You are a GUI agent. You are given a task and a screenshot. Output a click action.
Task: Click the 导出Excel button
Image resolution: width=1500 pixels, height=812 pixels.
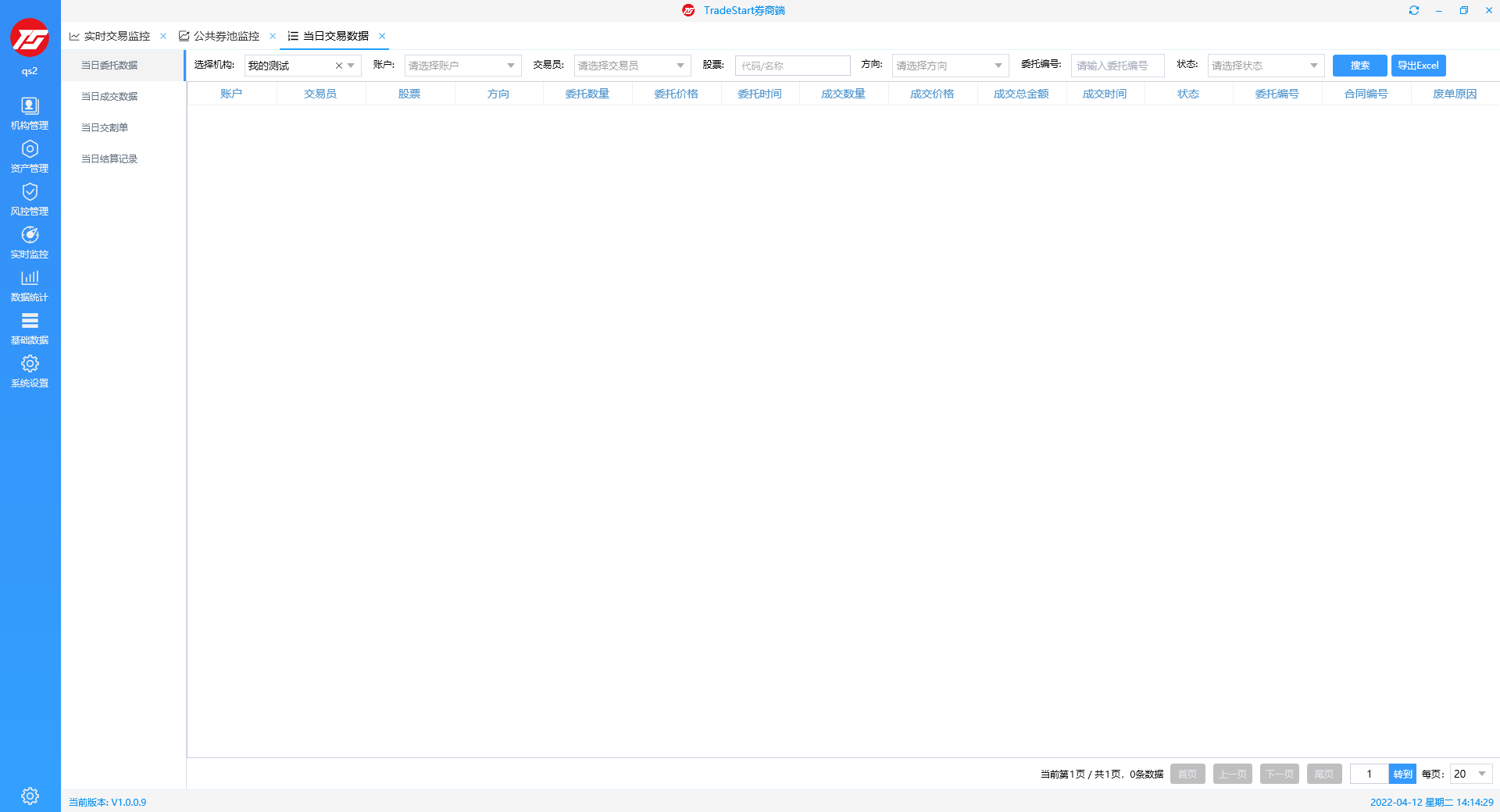(x=1418, y=66)
